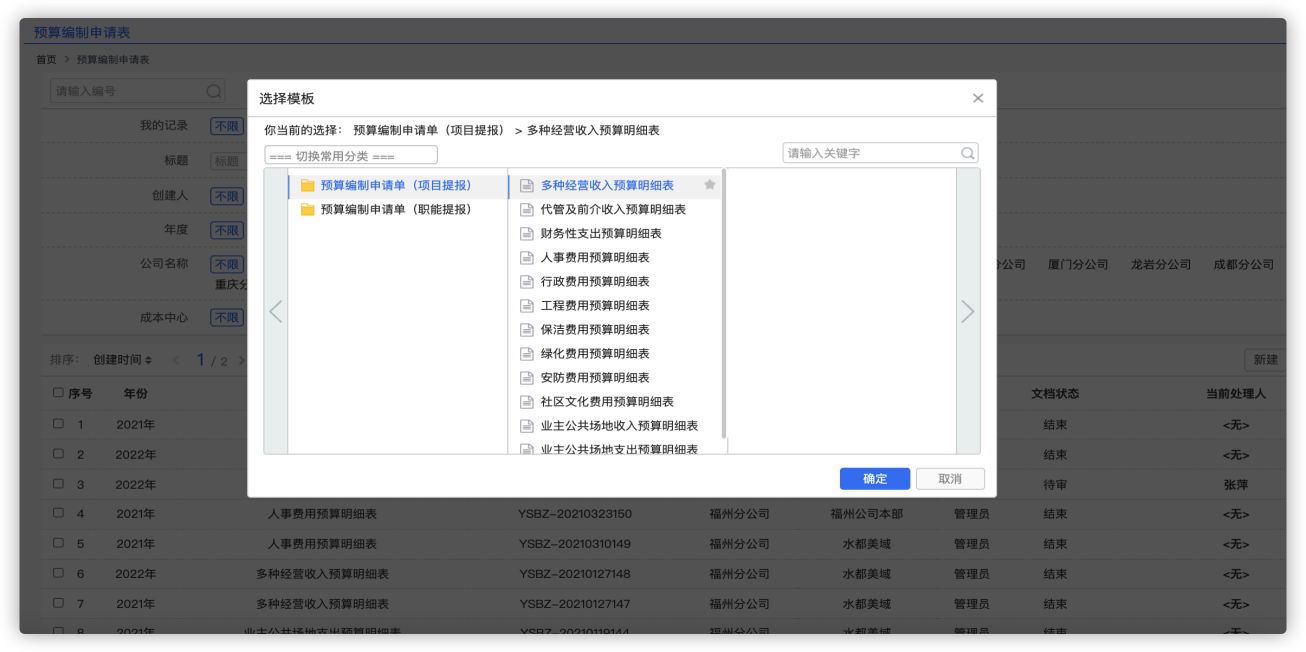Screen dimensions: 1306x652
Task: Click document icon of 业主公共场地收入预算明细表
Action: pos(527,426)
